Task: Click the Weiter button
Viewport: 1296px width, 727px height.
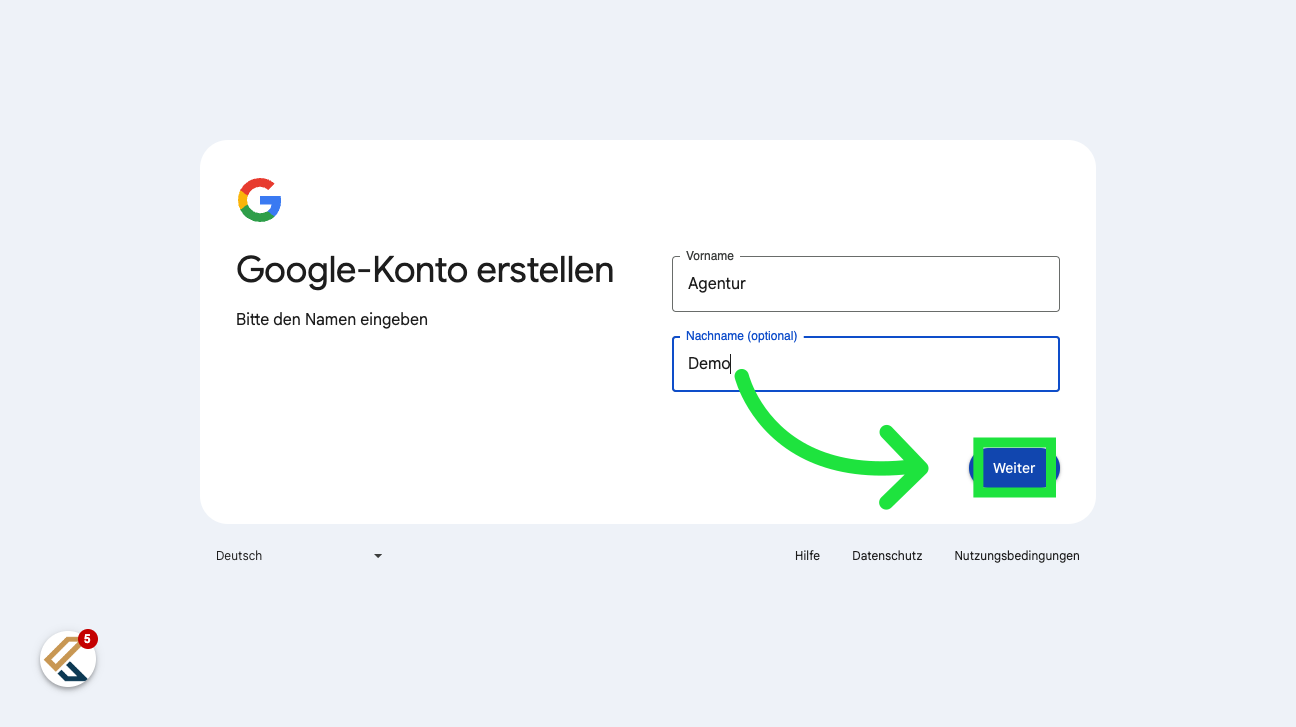Action: point(1014,468)
